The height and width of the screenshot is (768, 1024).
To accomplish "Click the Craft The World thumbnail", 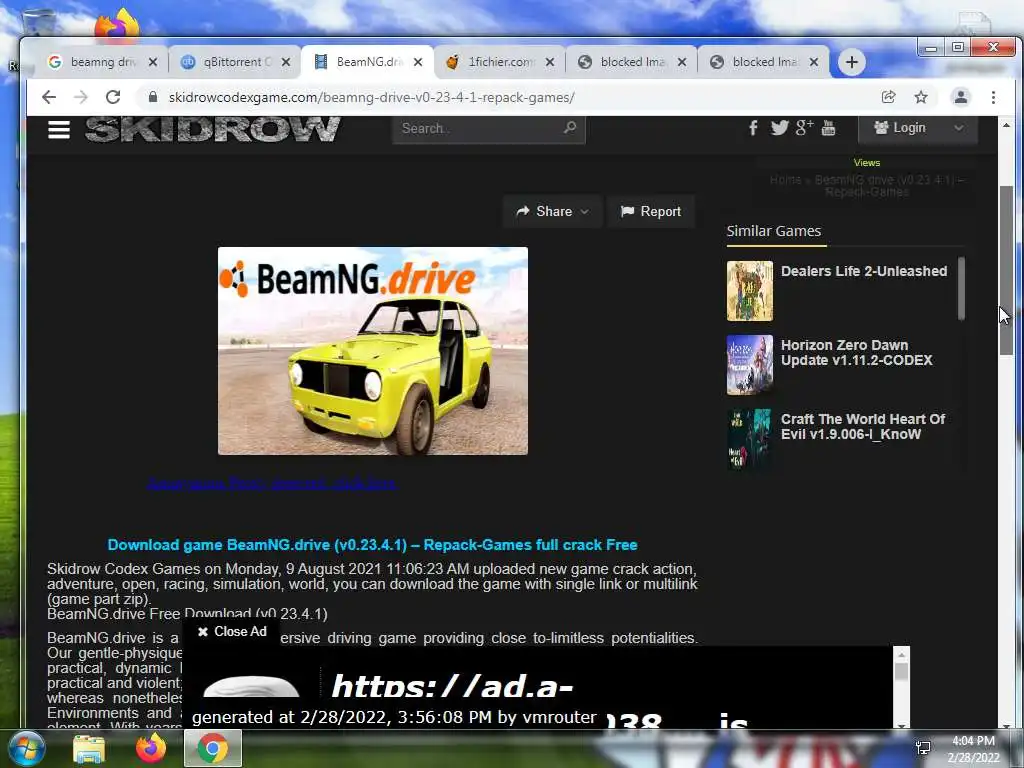I will click(x=750, y=439).
